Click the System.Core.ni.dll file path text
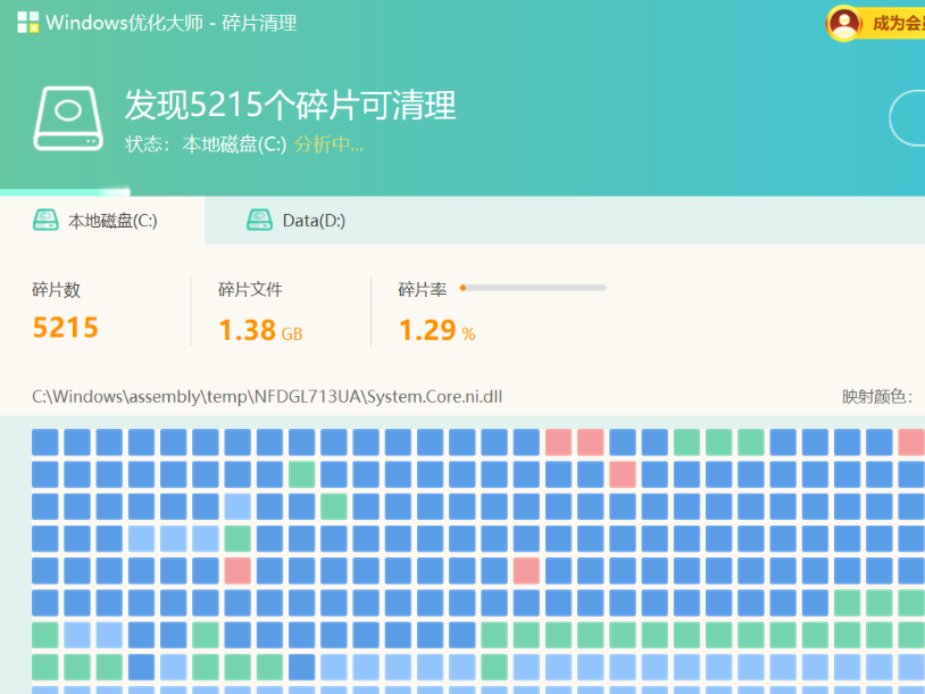The image size is (925, 694). pyautogui.click(x=267, y=397)
